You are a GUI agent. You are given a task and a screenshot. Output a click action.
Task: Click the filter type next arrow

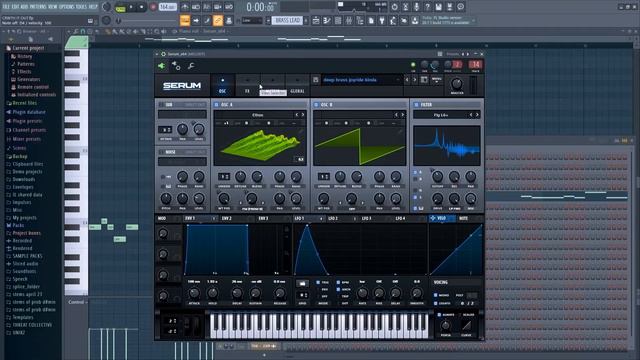click(477, 115)
